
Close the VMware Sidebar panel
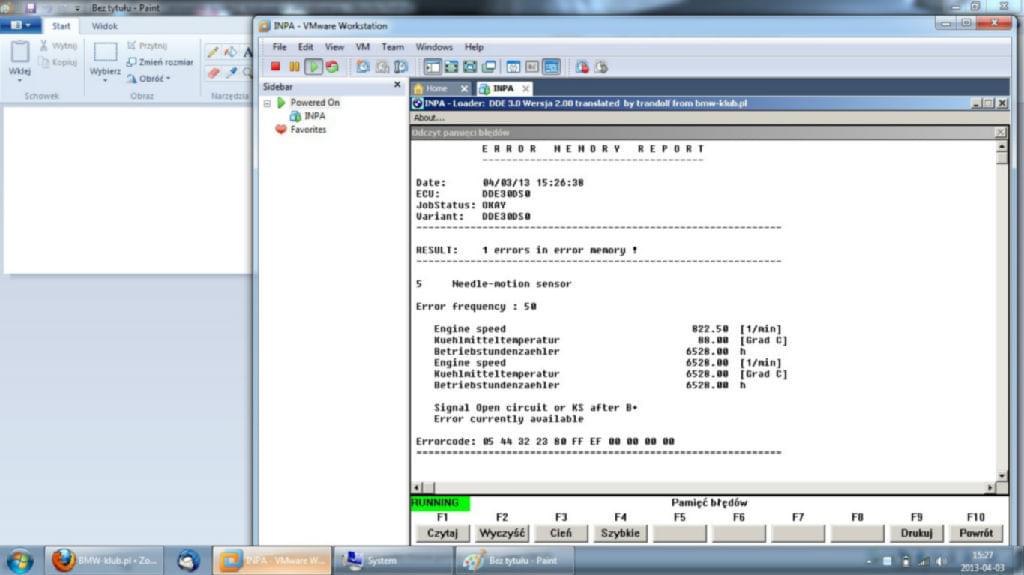tap(397, 85)
